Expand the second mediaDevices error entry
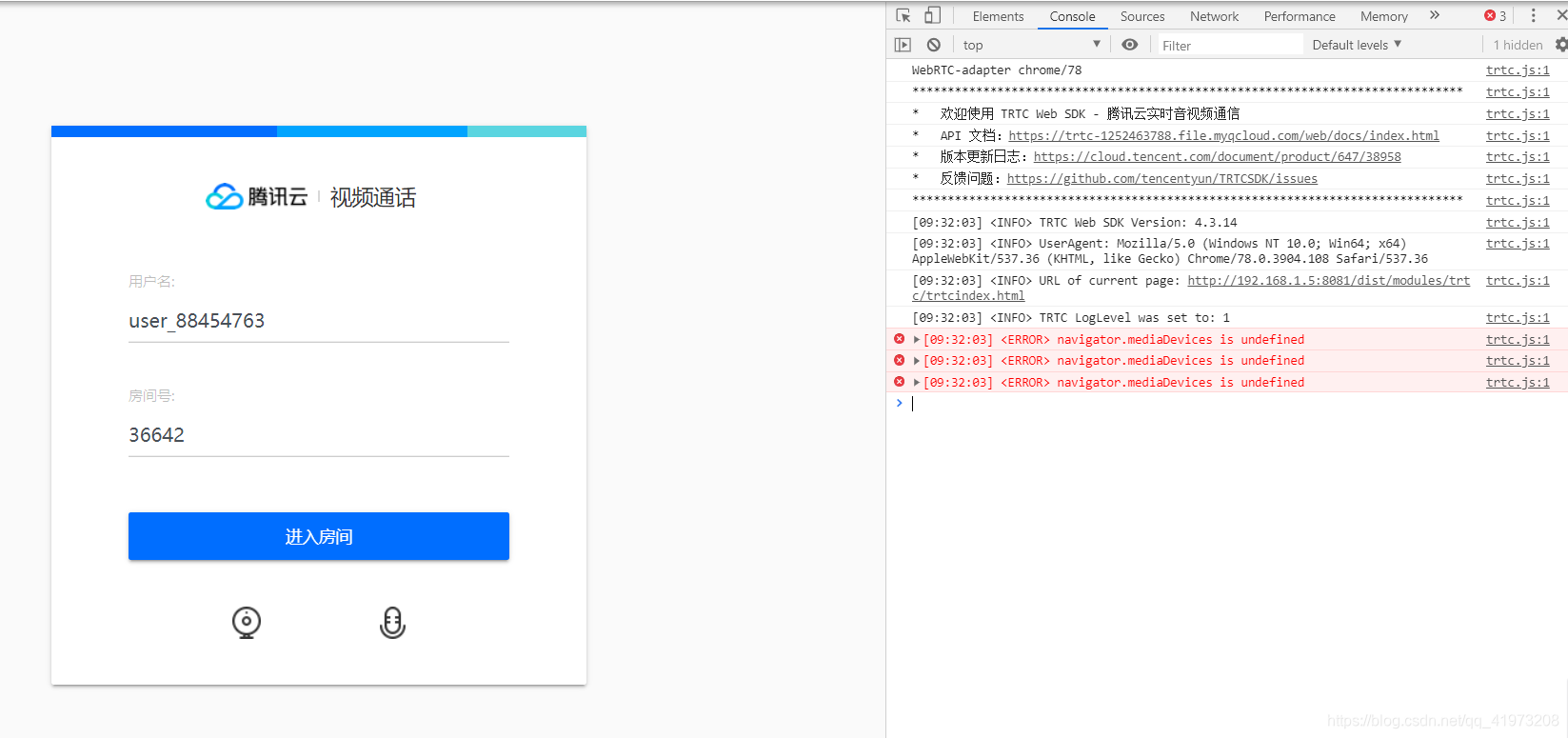Image resolution: width=1568 pixels, height=738 pixels. pos(917,361)
